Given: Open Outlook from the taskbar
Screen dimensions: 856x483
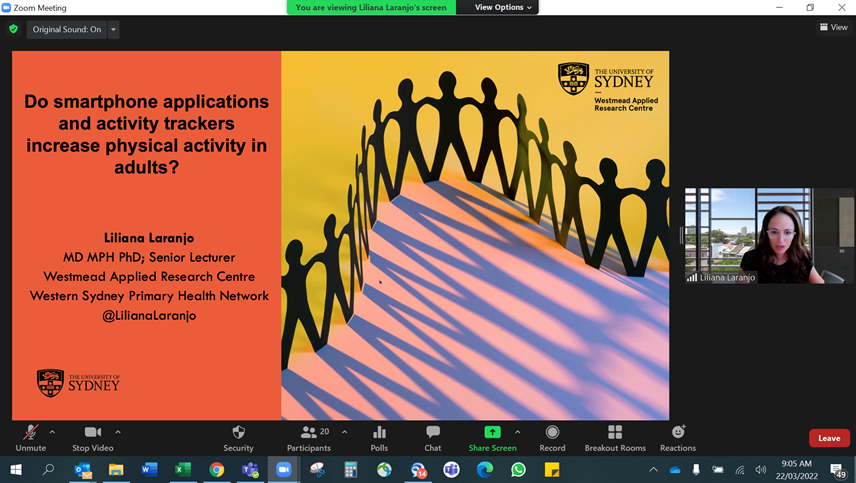Looking at the screenshot, I should (x=83, y=469).
